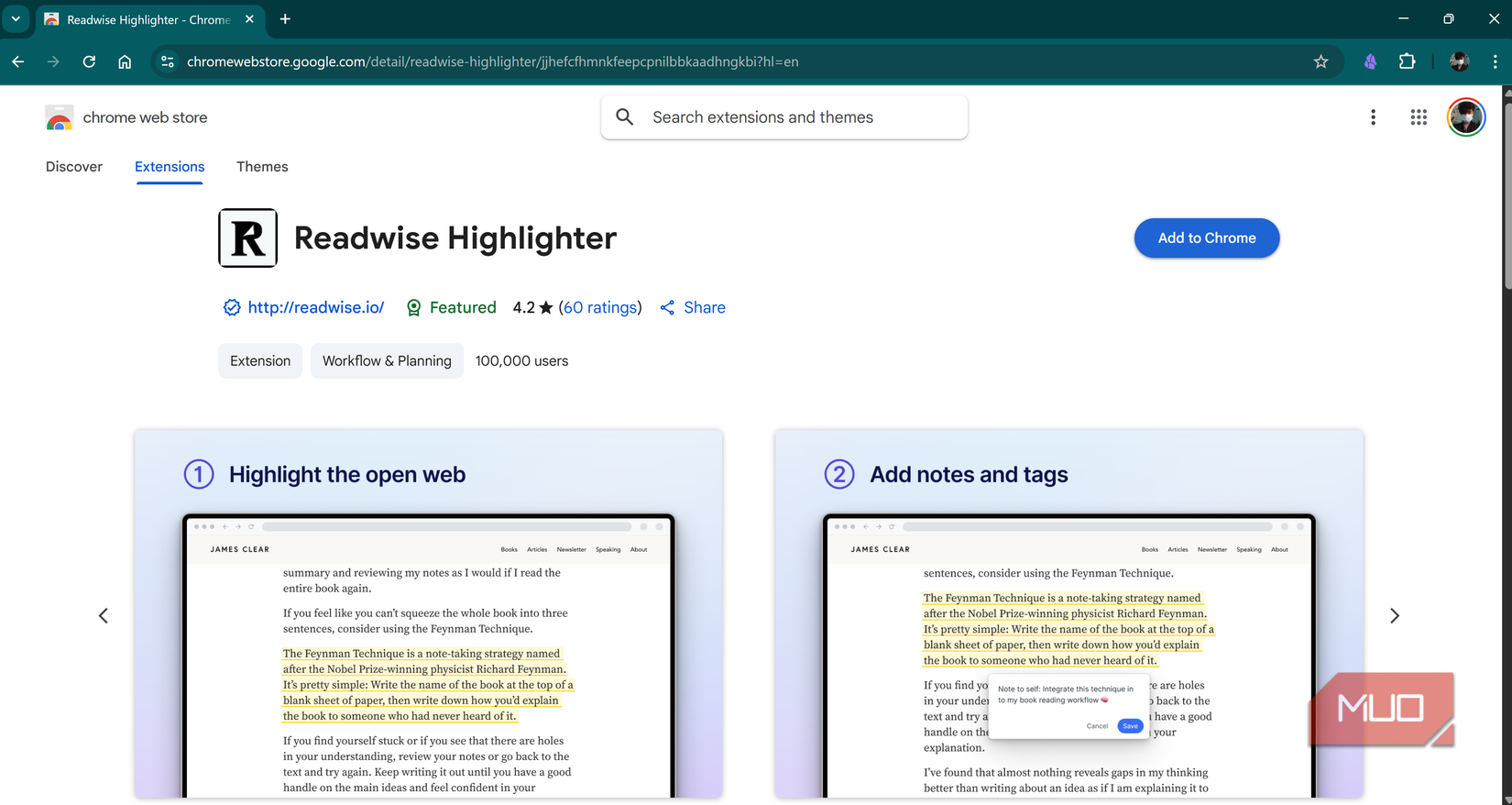View site information icon in address bar
The height and width of the screenshot is (805, 1512).
(x=167, y=61)
